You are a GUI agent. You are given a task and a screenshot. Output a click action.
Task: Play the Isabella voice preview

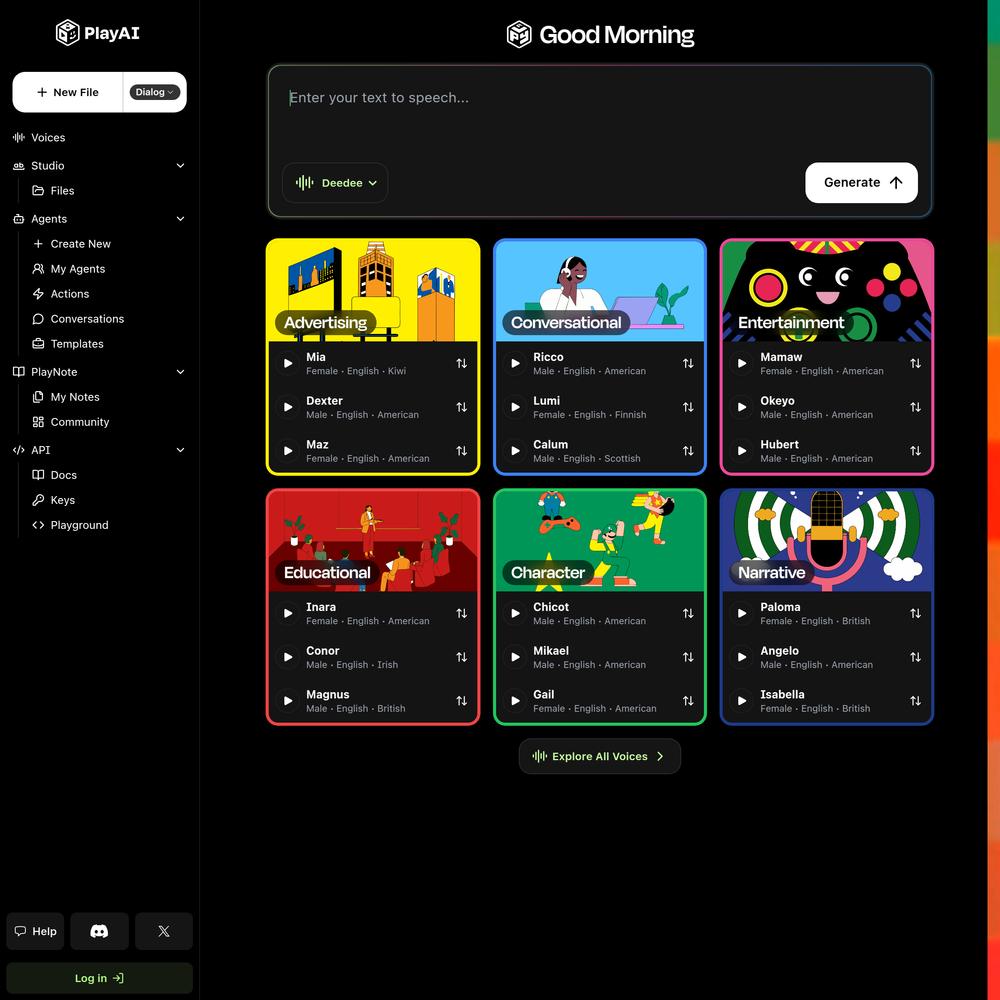pyautogui.click(x=742, y=701)
